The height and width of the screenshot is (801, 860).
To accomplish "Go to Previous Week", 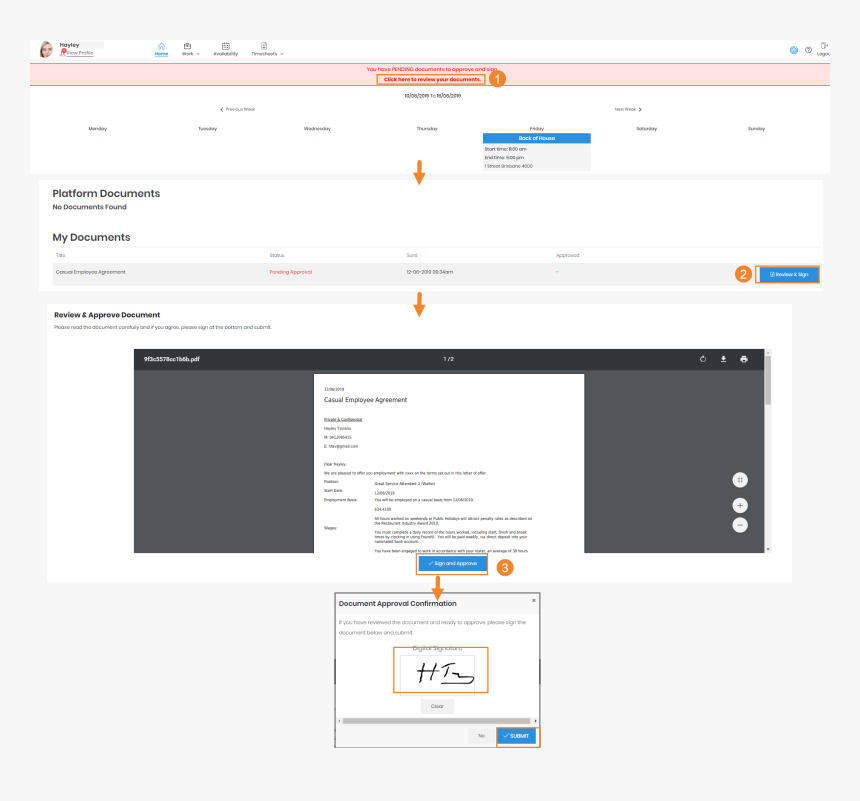I will (237, 109).
